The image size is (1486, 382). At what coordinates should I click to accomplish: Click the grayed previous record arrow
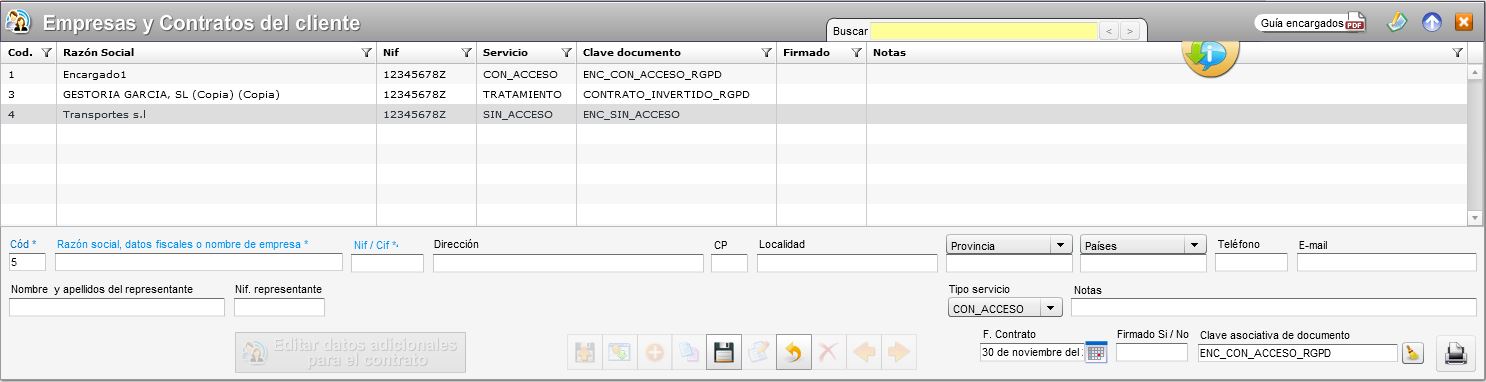[863, 352]
